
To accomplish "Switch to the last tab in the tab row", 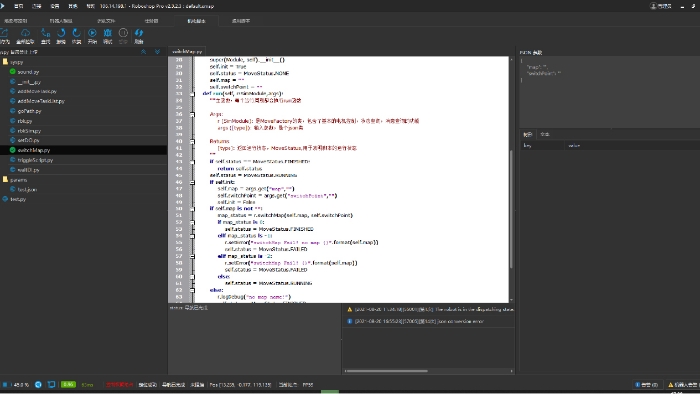I will [x=241, y=21].
